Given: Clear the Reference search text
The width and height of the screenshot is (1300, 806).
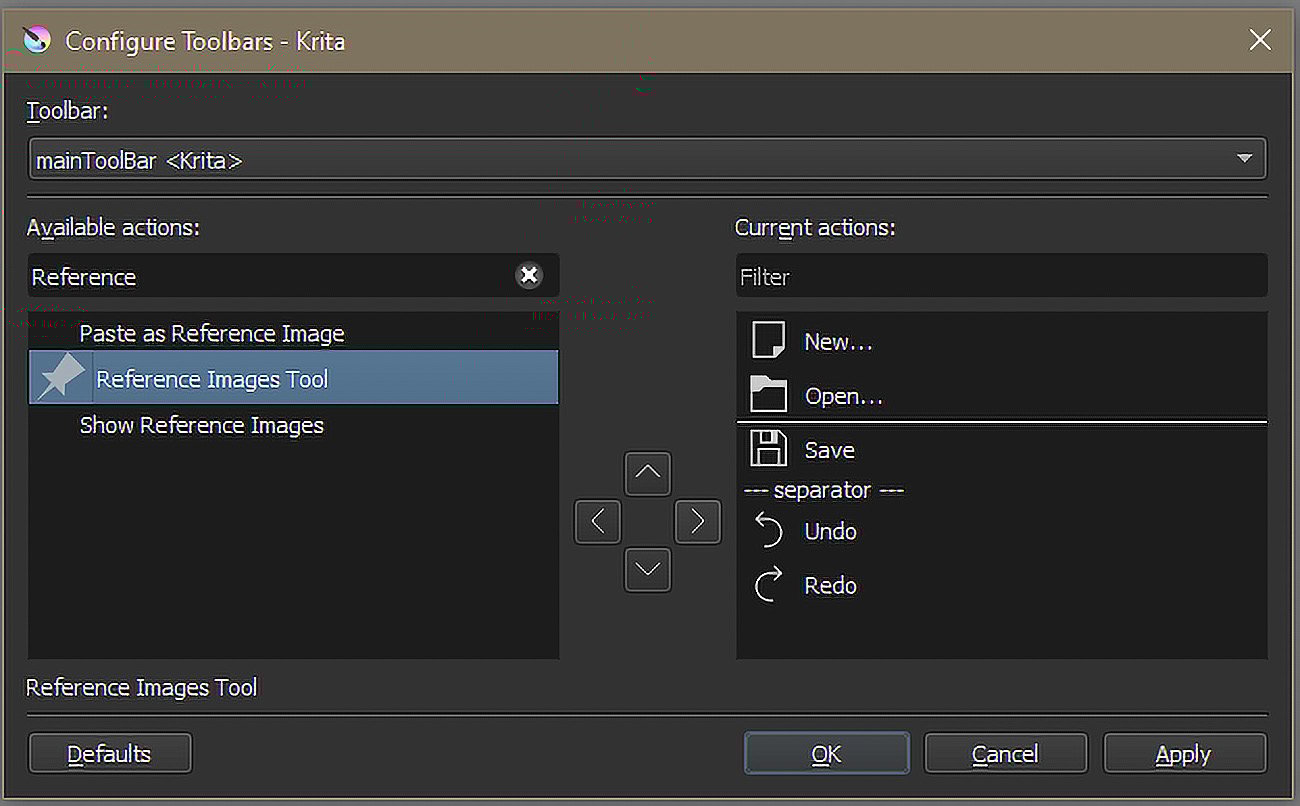Looking at the screenshot, I should tap(529, 275).
